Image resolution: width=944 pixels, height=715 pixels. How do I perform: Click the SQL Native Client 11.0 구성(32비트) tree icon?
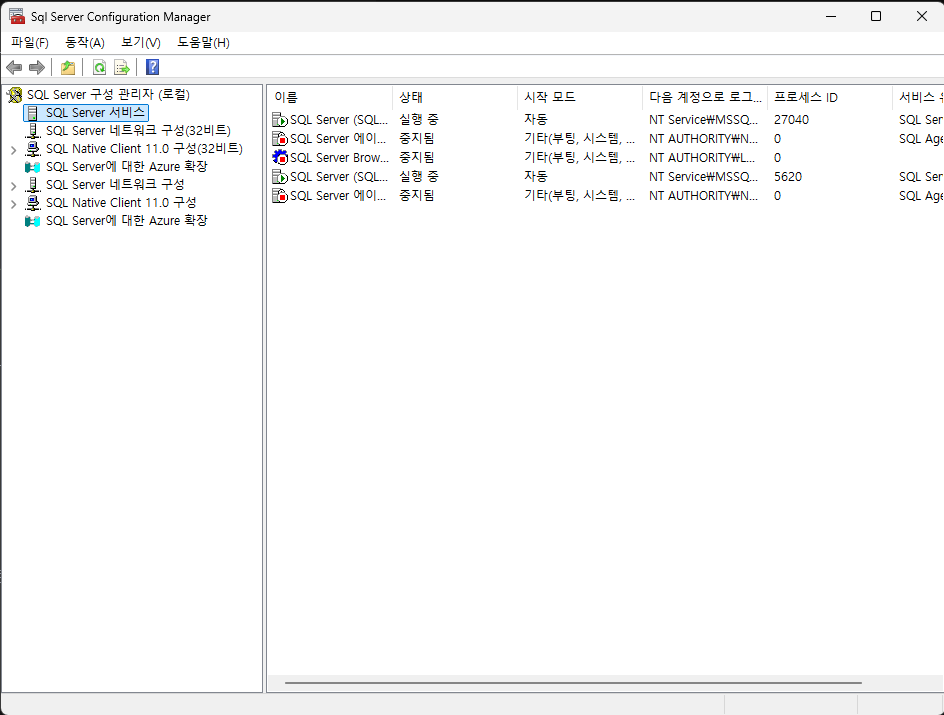(33, 149)
